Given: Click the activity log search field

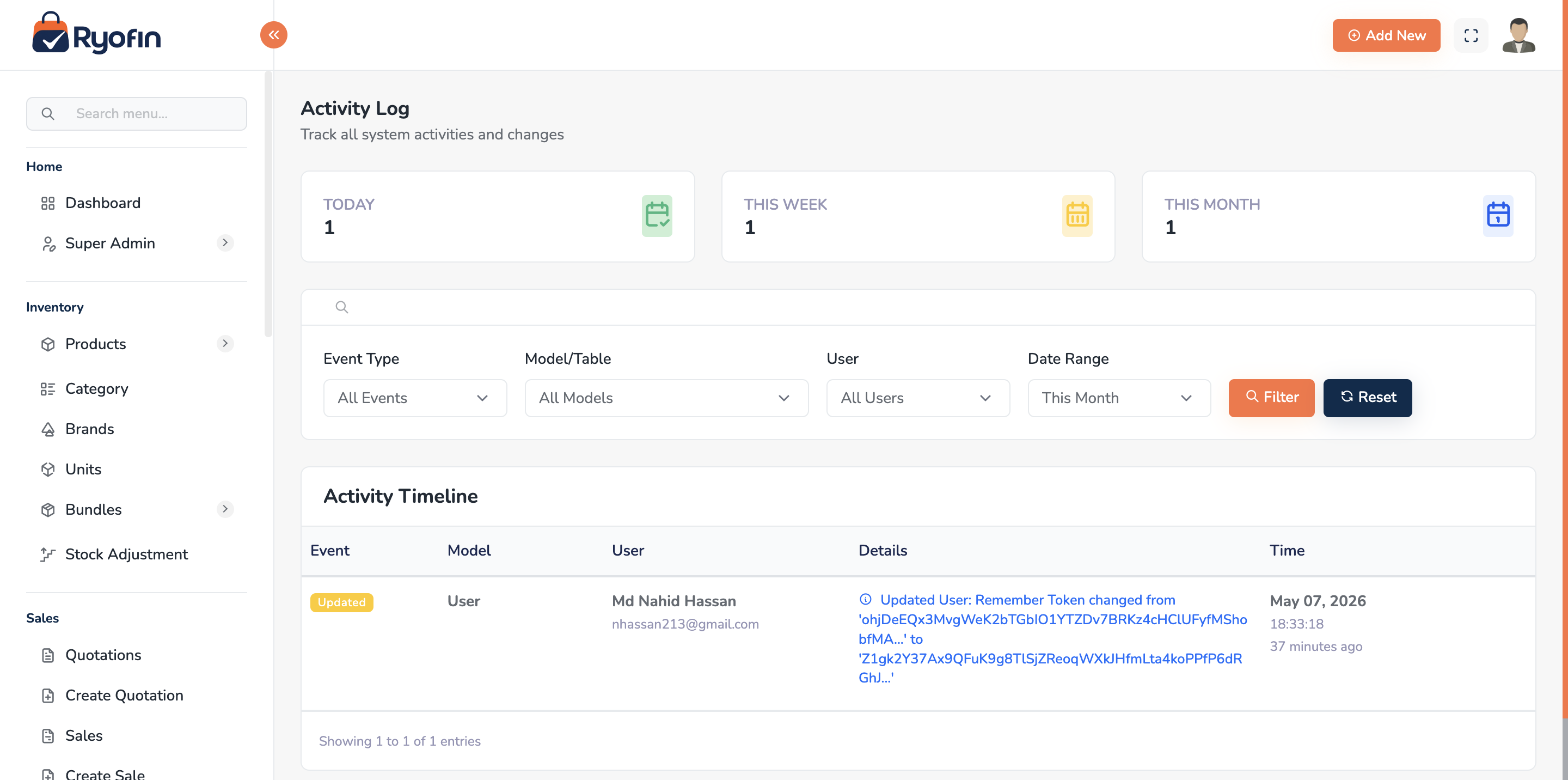Looking at the screenshot, I should coord(918,307).
